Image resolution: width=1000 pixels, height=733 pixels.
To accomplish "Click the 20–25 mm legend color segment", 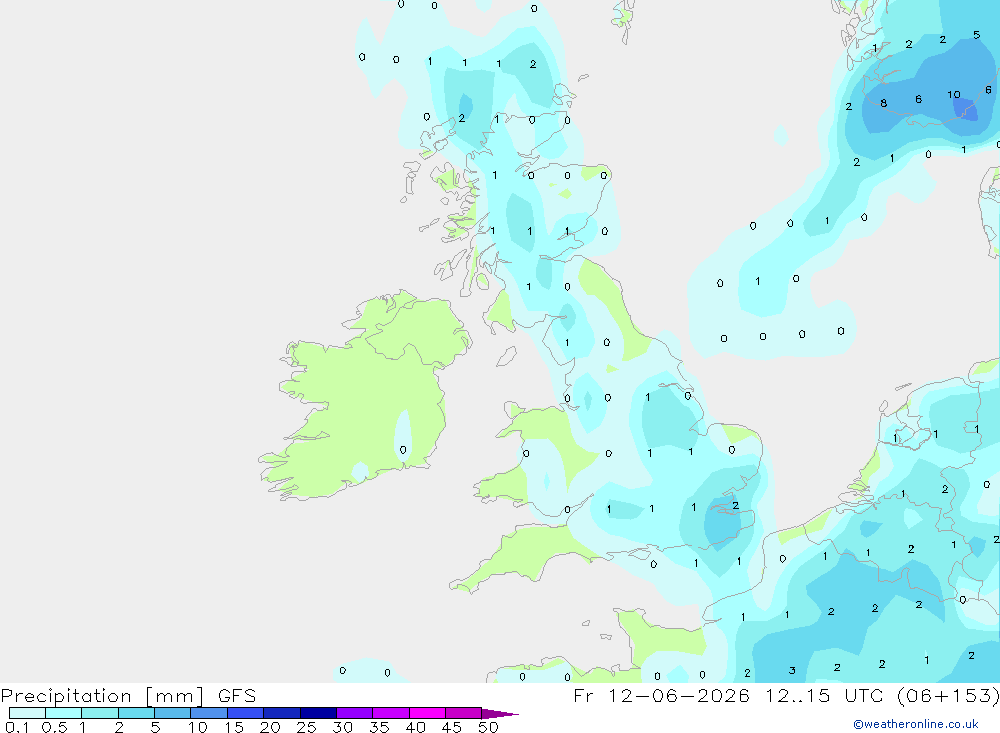I will [x=282, y=713].
